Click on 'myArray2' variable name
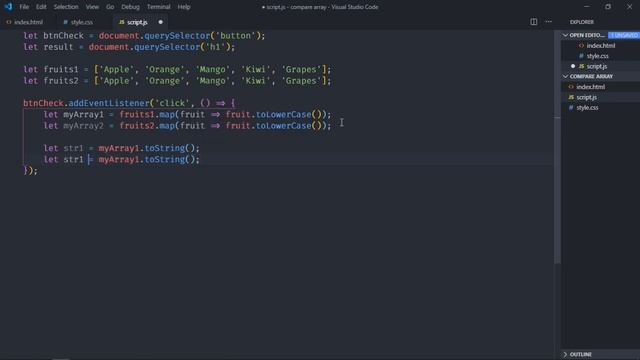The width and height of the screenshot is (640, 360). pos(83,126)
